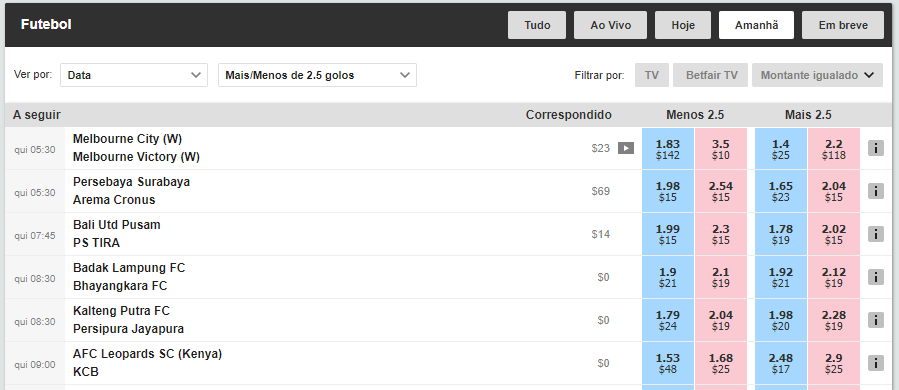
Task: Select blue back odds 1.83 Menos 2.5
Action: (668, 149)
